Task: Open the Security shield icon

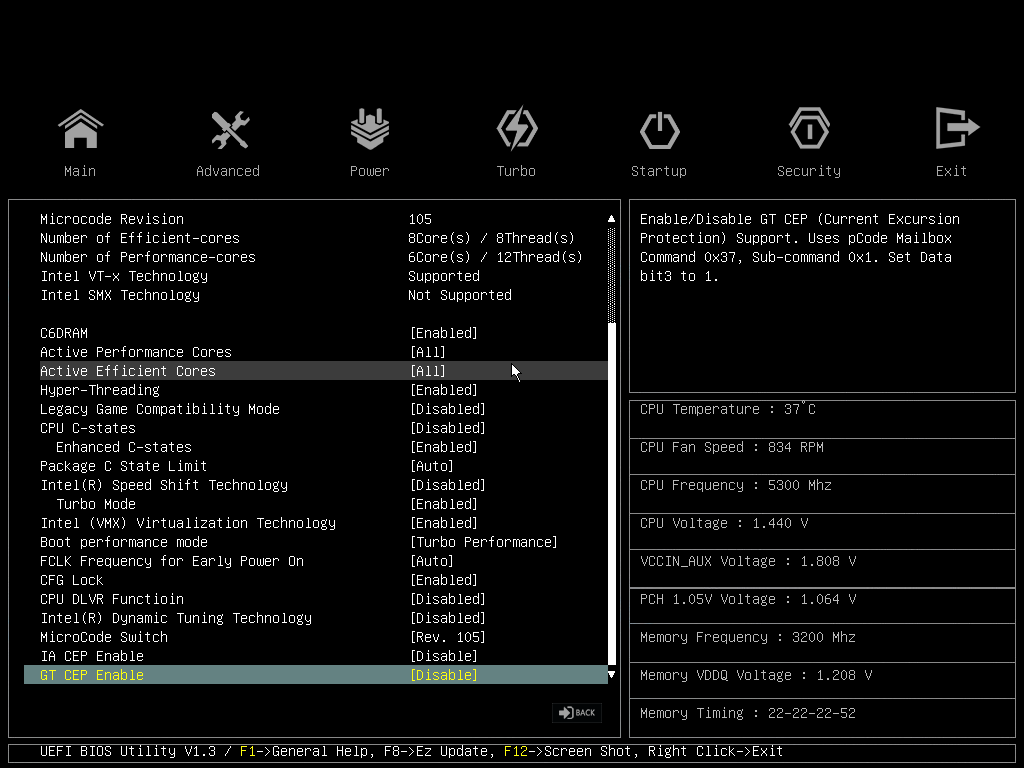Action: (808, 130)
